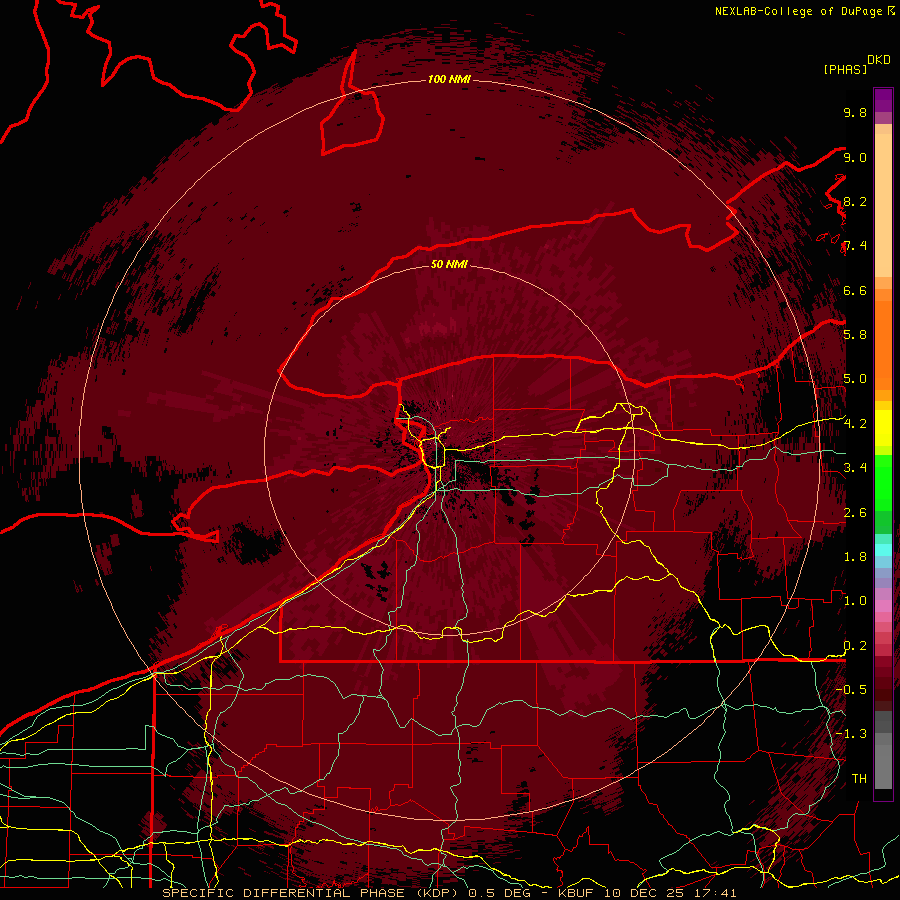Click the pink band on the color scale
The width and height of the screenshot is (900, 900).
[883, 606]
